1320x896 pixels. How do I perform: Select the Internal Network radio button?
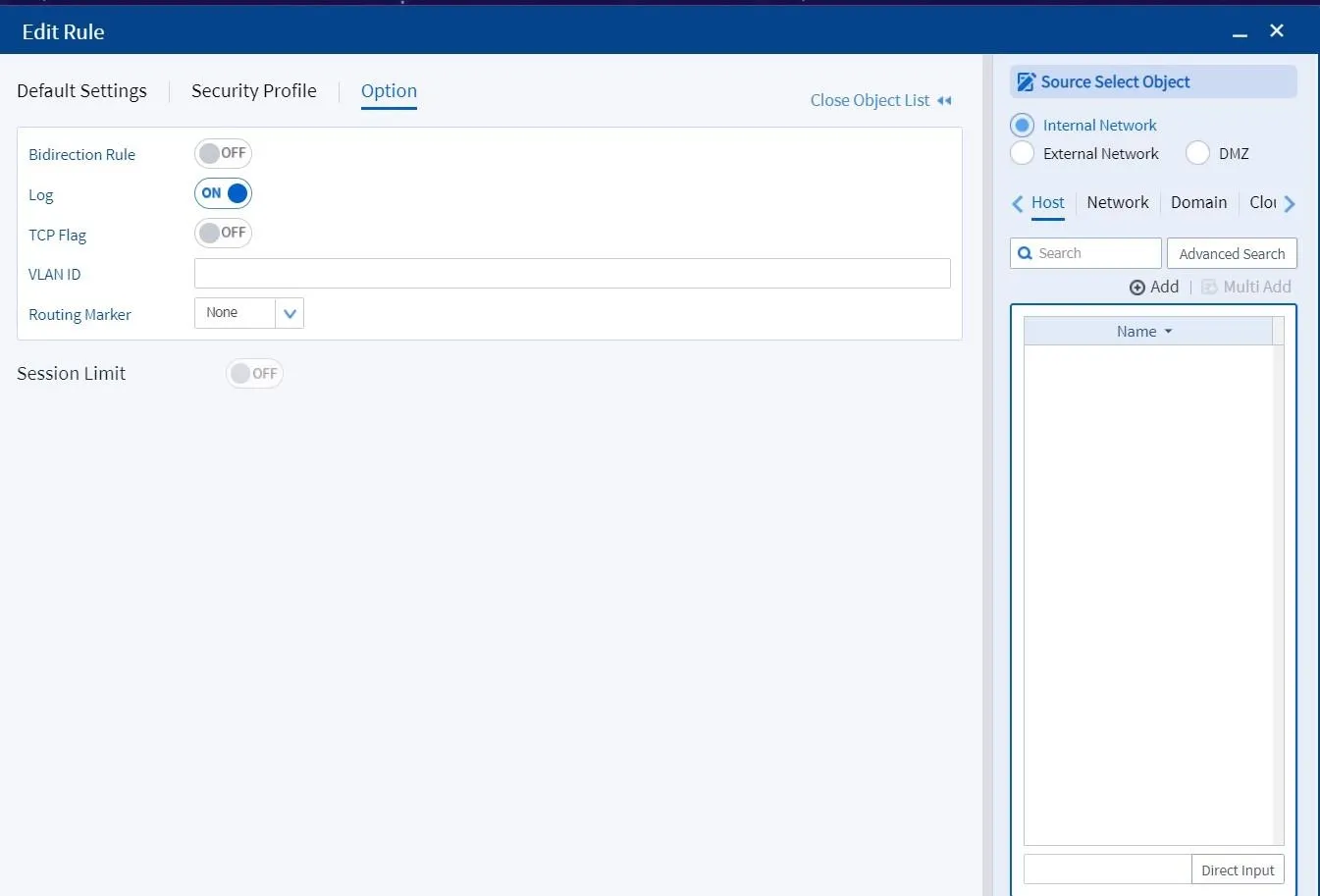[1022, 126]
